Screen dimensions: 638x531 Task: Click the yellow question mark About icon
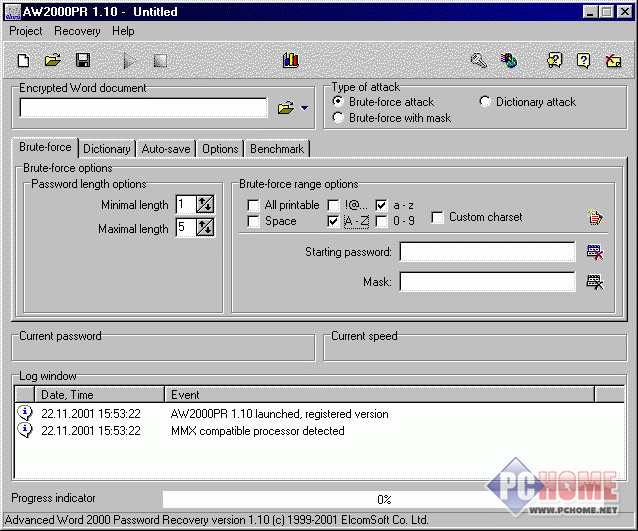[583, 61]
